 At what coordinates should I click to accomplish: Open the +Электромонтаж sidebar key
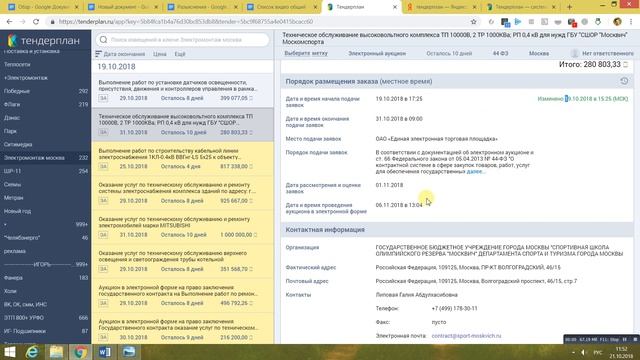point(26,78)
